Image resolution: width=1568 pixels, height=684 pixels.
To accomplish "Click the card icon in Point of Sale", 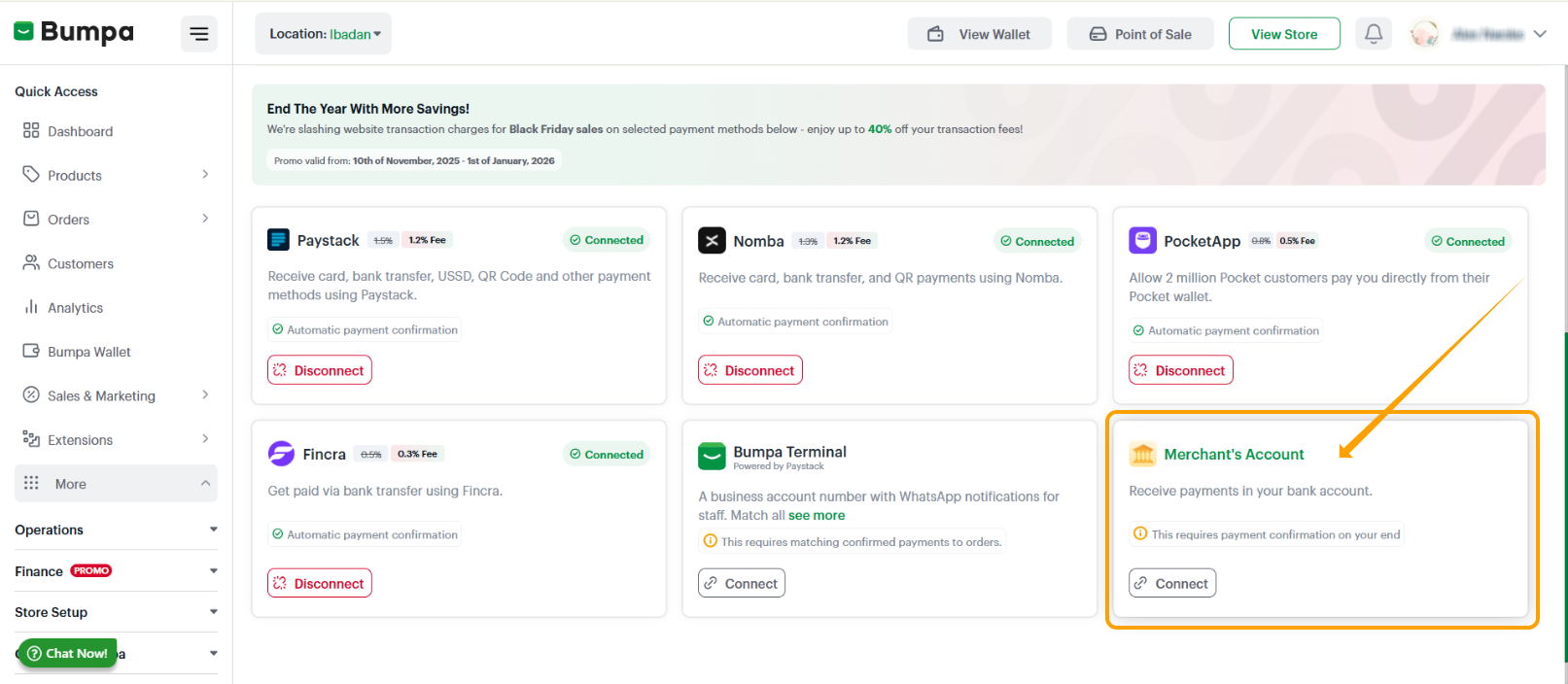I will [1098, 34].
